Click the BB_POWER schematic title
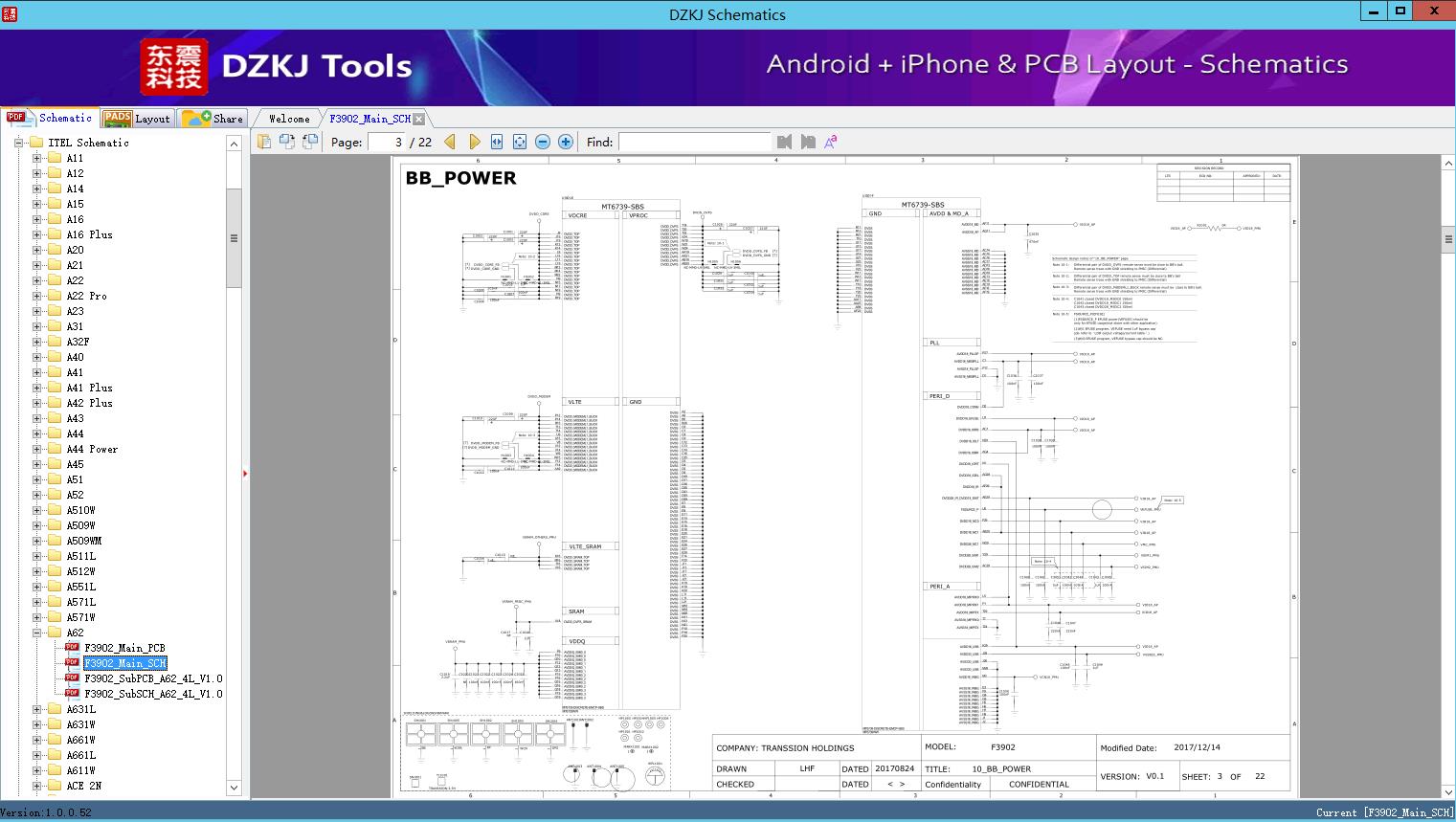The height and width of the screenshot is (822, 1456). click(460, 178)
